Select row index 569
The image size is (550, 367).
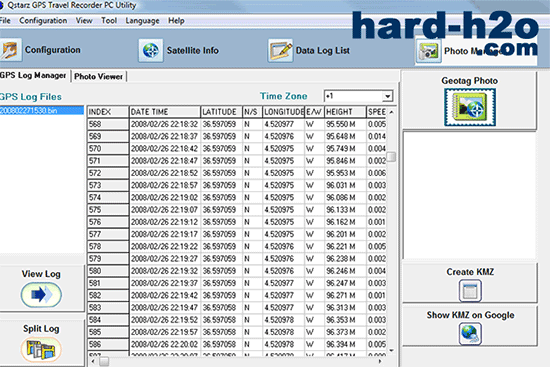pos(108,136)
